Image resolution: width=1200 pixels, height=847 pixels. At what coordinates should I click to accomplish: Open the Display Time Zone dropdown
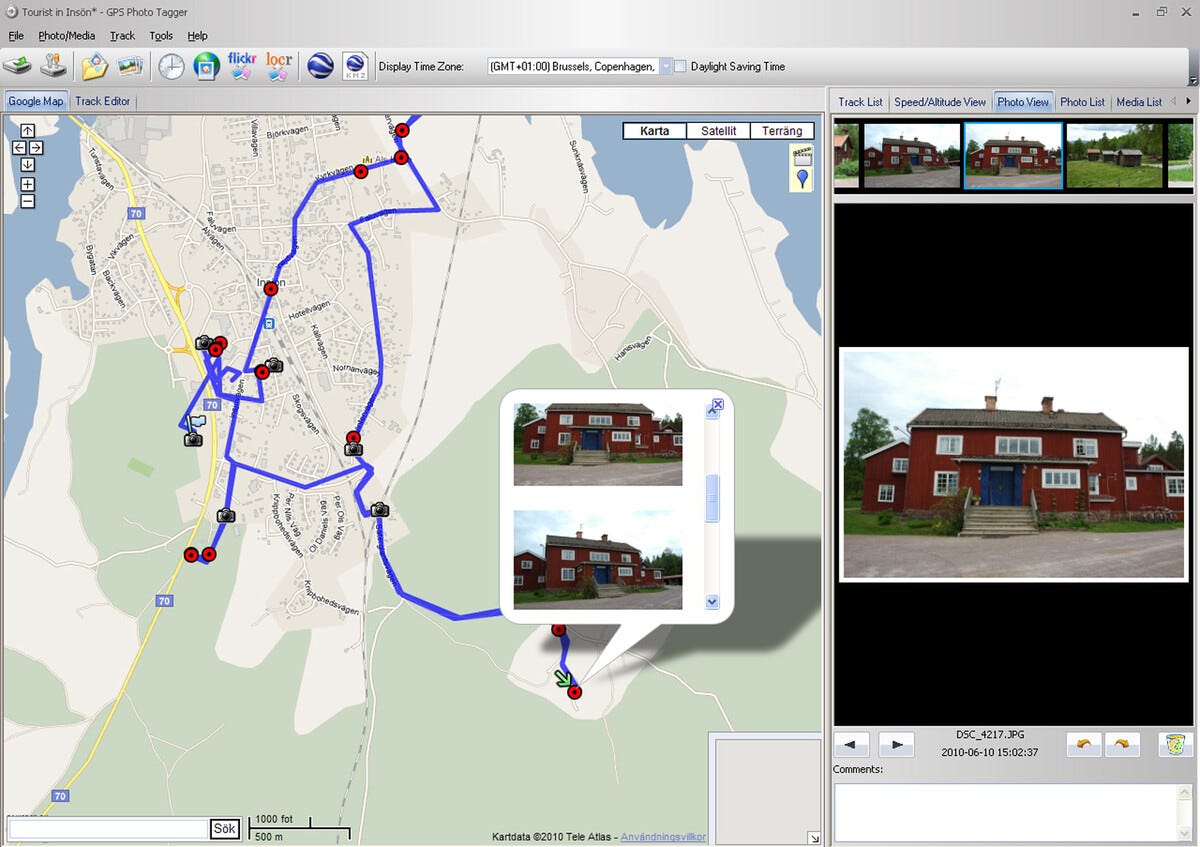666,67
